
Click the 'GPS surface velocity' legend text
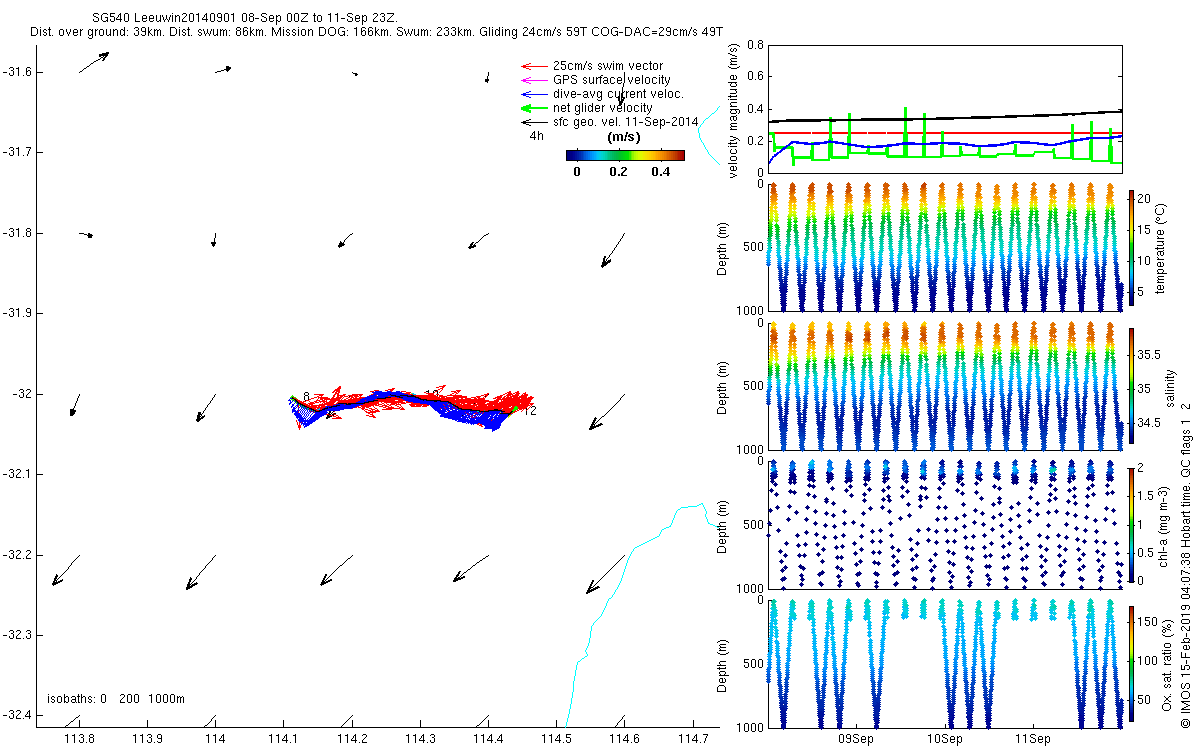click(x=611, y=80)
